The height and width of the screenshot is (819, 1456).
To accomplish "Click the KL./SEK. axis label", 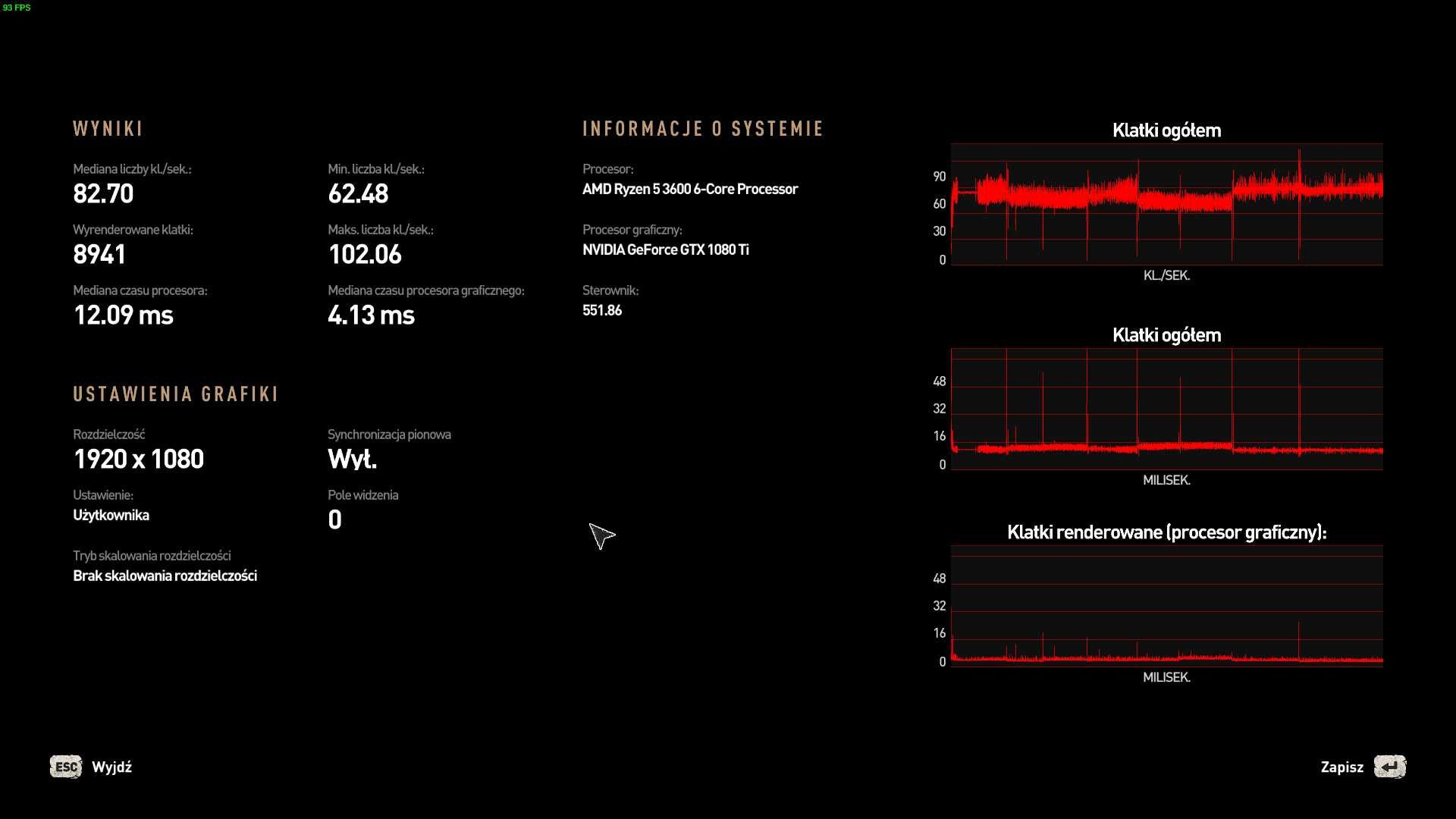I will 1166,275.
